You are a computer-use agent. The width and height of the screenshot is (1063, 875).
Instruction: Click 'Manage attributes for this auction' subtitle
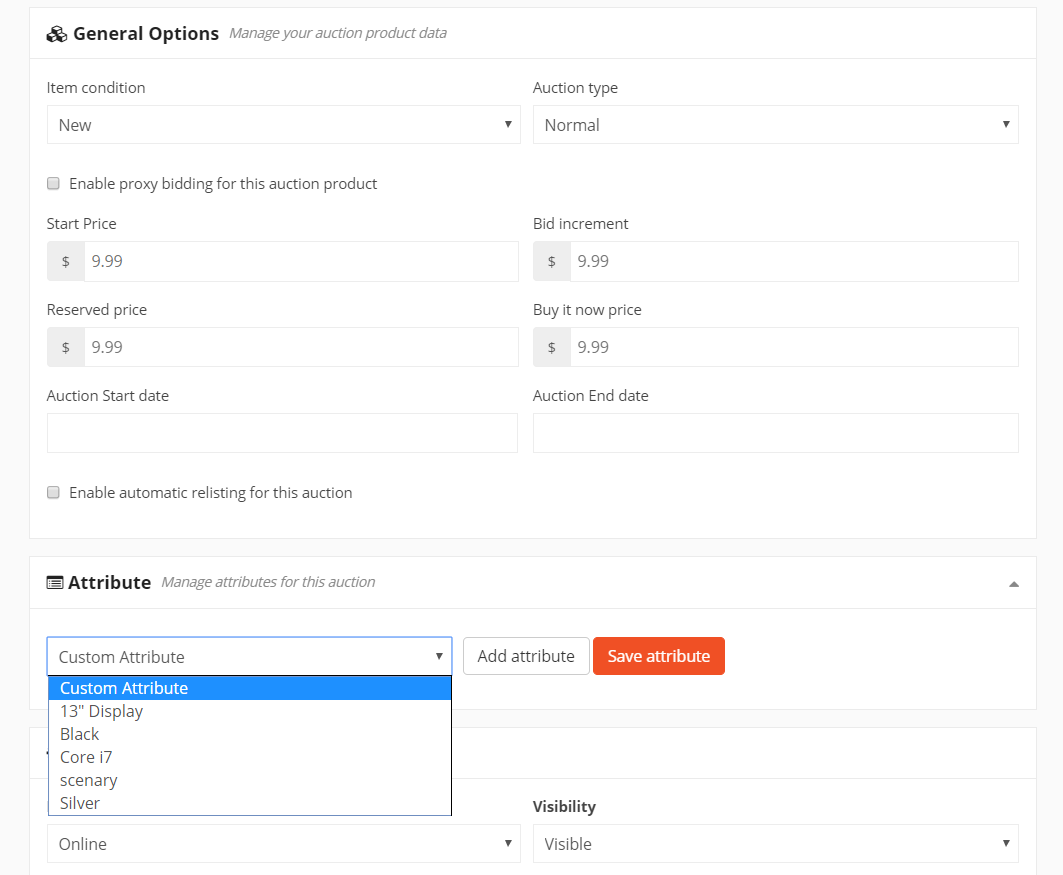[x=268, y=582]
